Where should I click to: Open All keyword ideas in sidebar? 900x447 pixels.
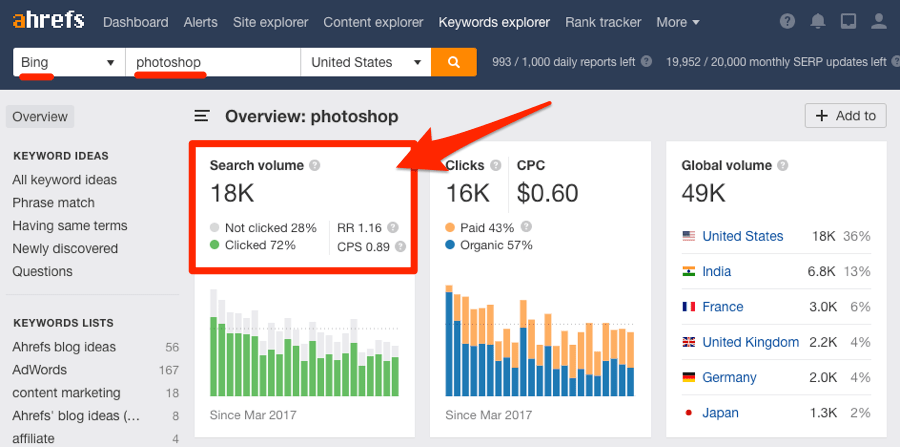pos(64,180)
